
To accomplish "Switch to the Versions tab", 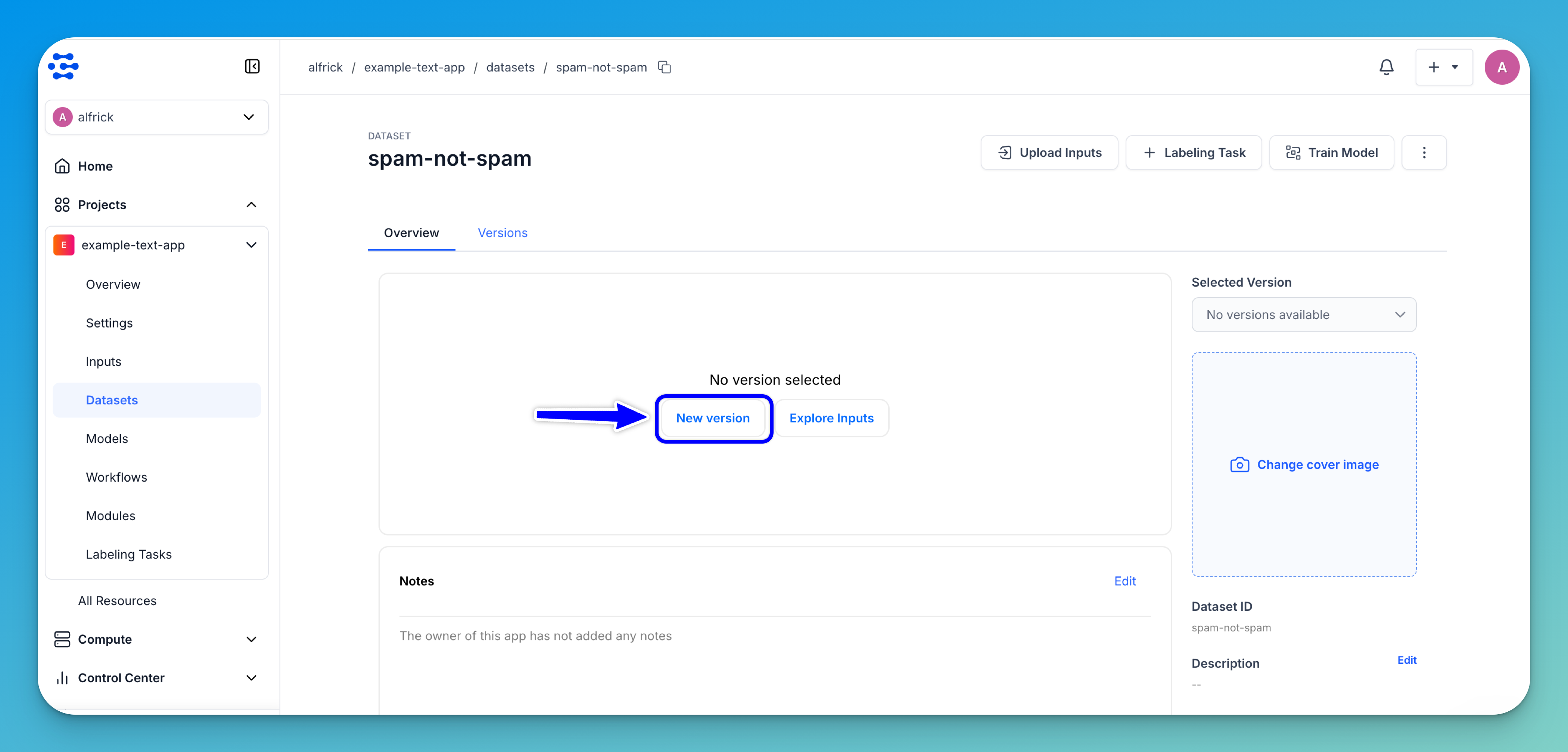I will [502, 233].
